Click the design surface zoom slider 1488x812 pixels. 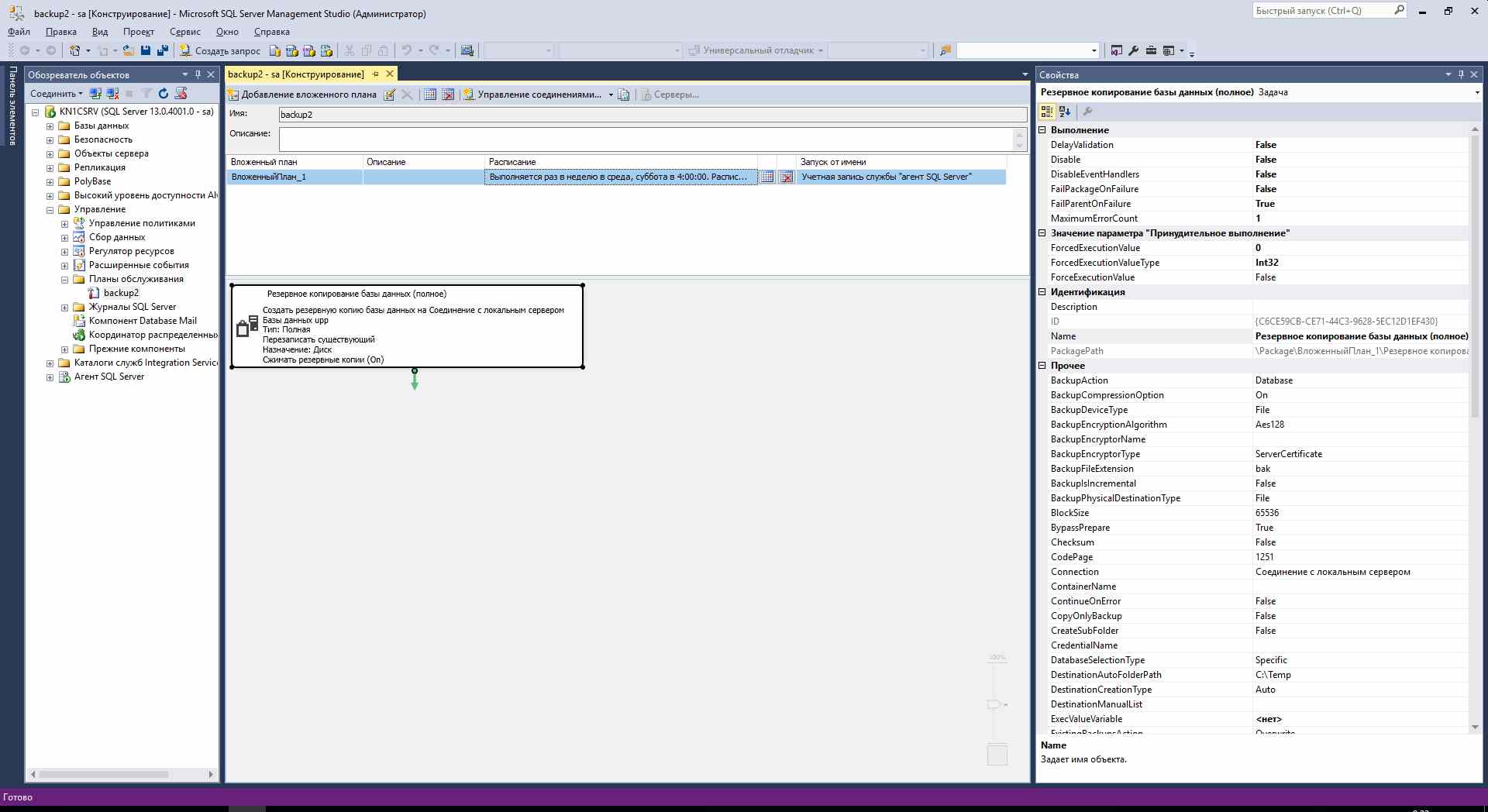click(x=995, y=704)
